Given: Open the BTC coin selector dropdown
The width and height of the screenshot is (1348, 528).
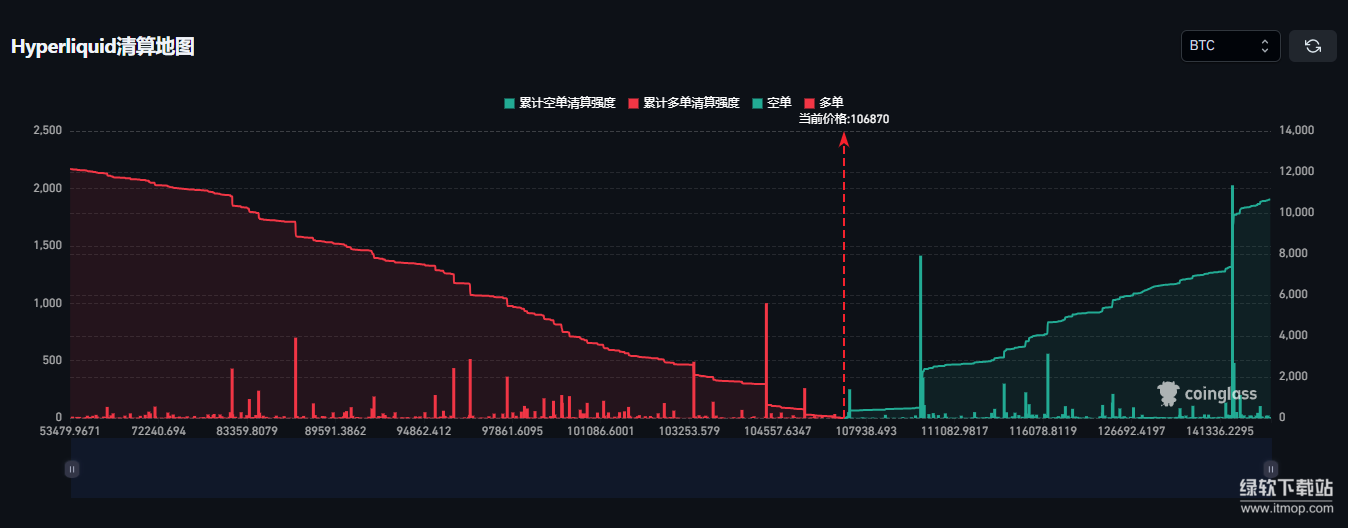Looking at the screenshot, I should pyautogui.click(x=1230, y=46).
